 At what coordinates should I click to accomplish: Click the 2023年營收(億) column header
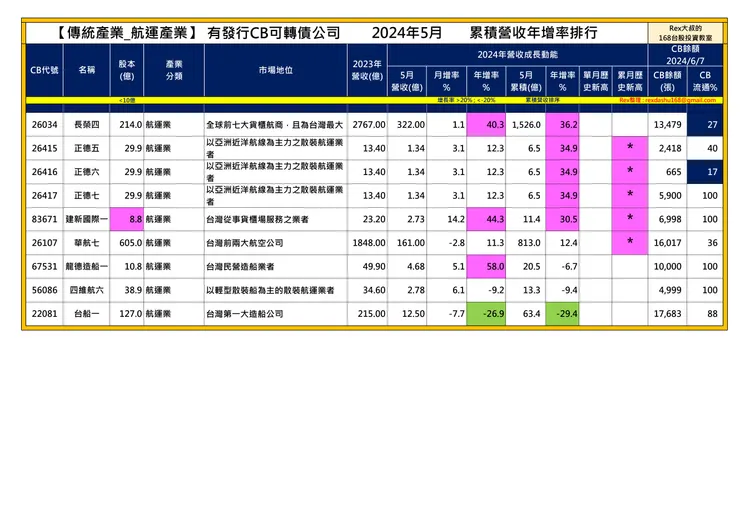pos(367,70)
